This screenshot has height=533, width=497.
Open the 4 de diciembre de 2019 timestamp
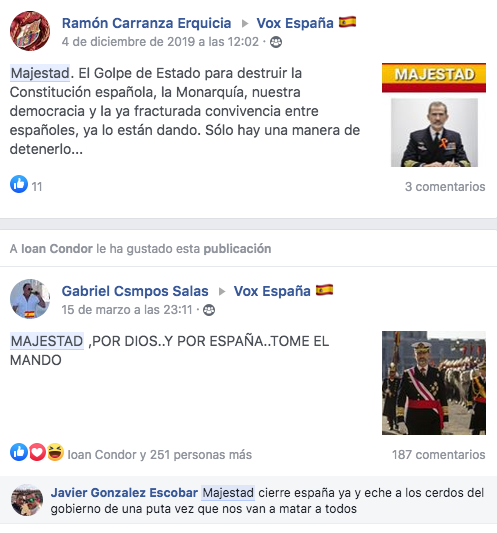[x=160, y=42]
